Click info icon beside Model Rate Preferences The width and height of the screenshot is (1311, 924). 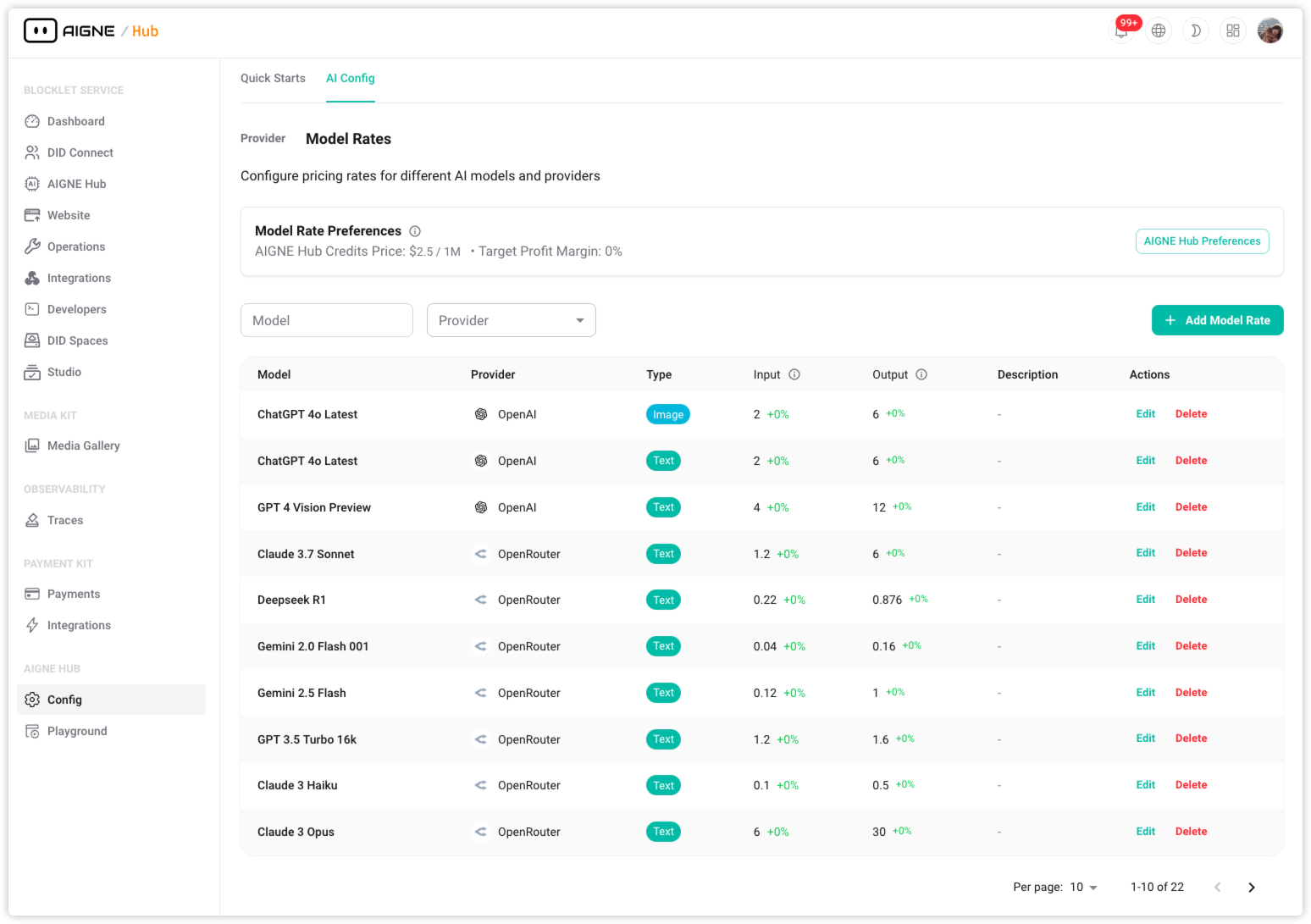pyautogui.click(x=415, y=231)
